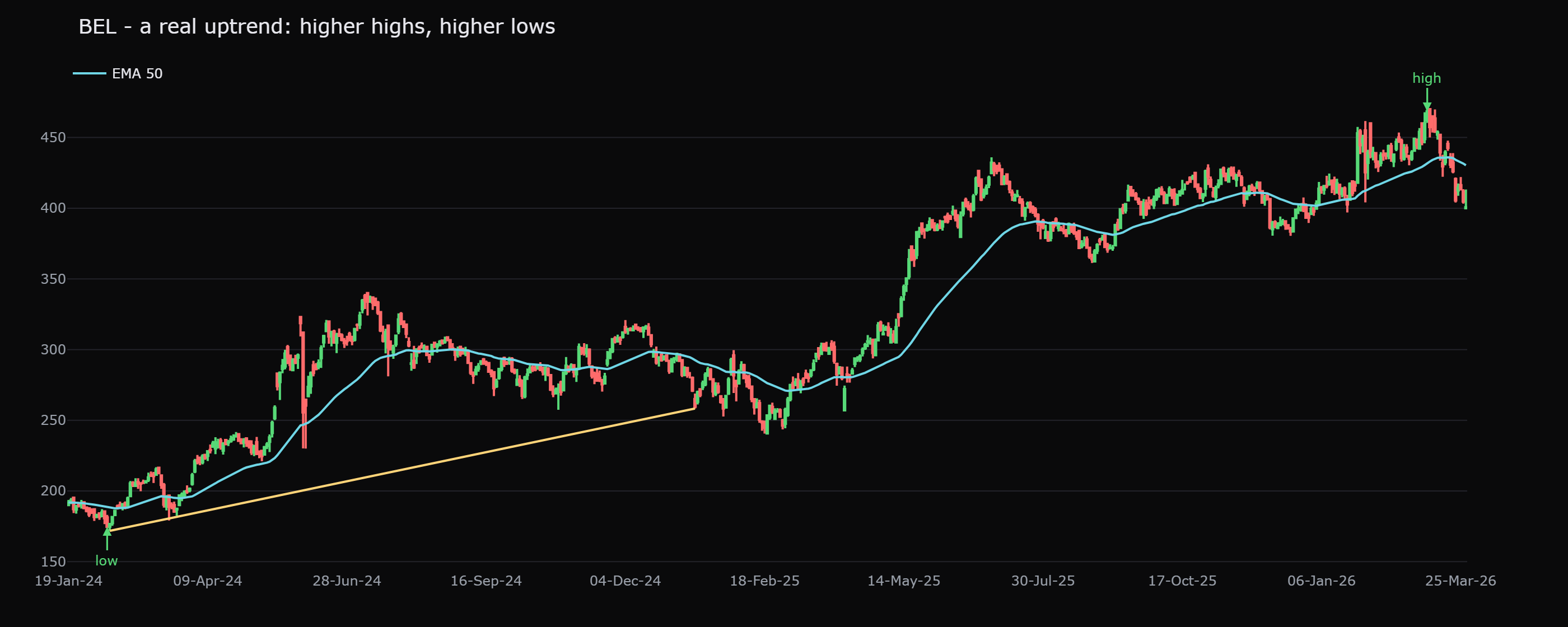Click the orange rising trendline
The image size is (1568, 627).
click(402, 469)
